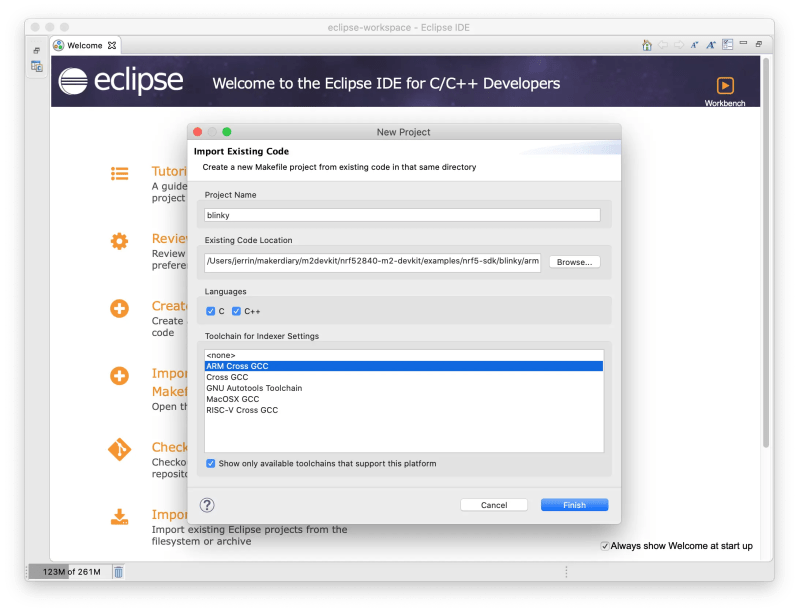Image resolution: width=799 pixels, height=612 pixels.
Task: Run garbage collector trash icon
Action: coord(118,572)
